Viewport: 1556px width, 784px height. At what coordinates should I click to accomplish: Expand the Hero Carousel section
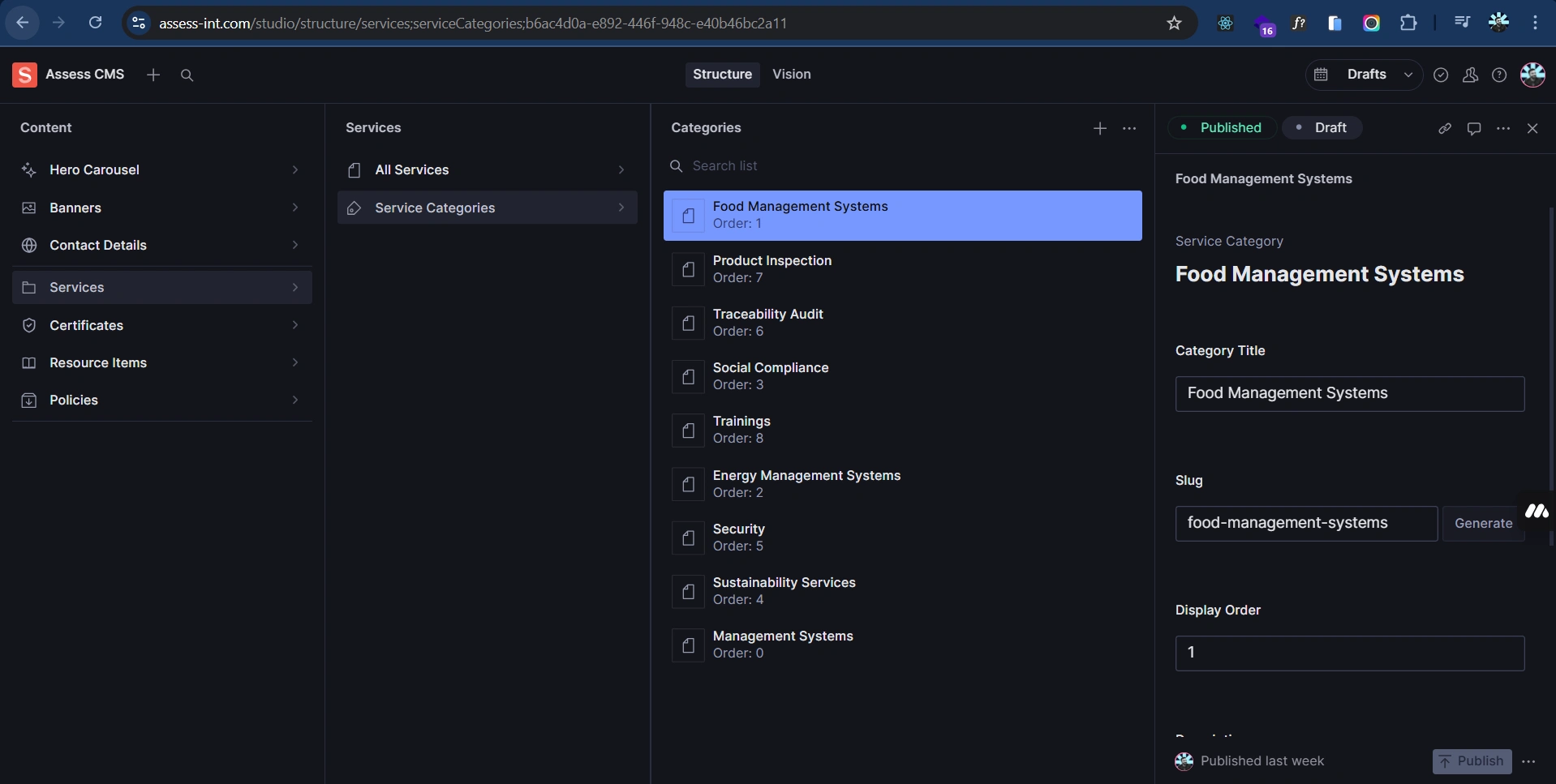tap(295, 169)
